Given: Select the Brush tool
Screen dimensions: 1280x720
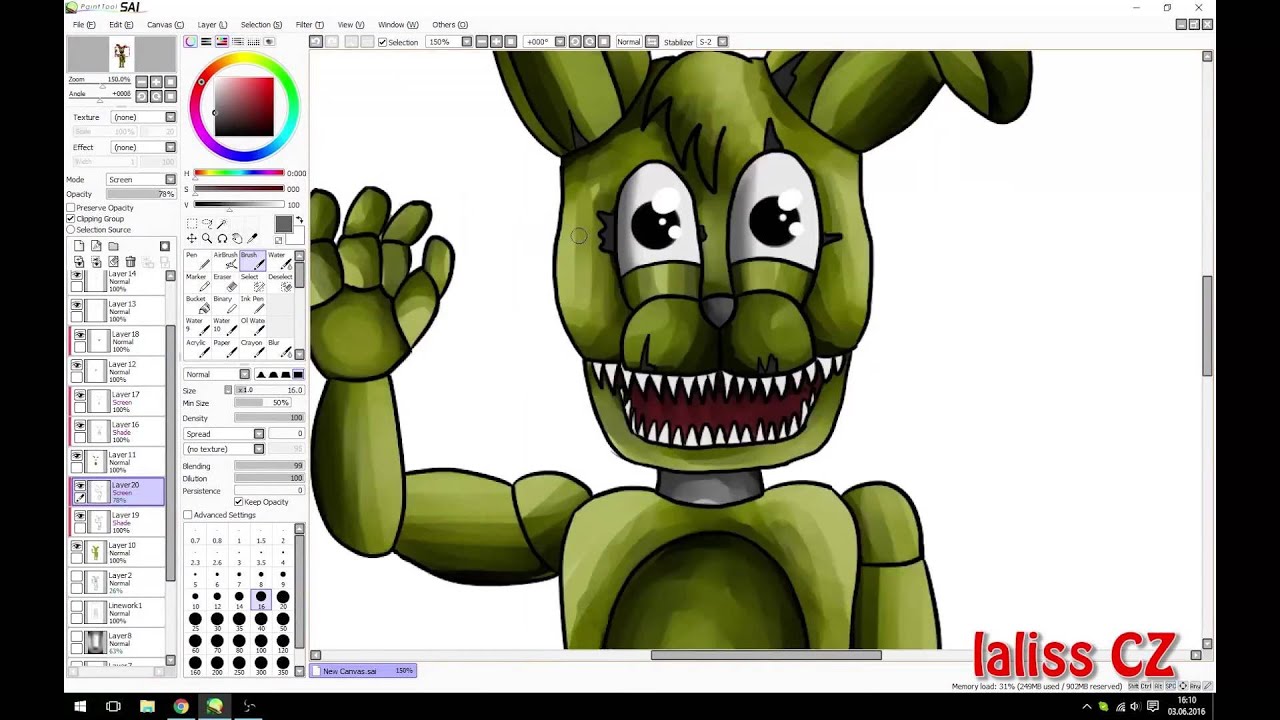Looking at the screenshot, I should click(x=251, y=260).
